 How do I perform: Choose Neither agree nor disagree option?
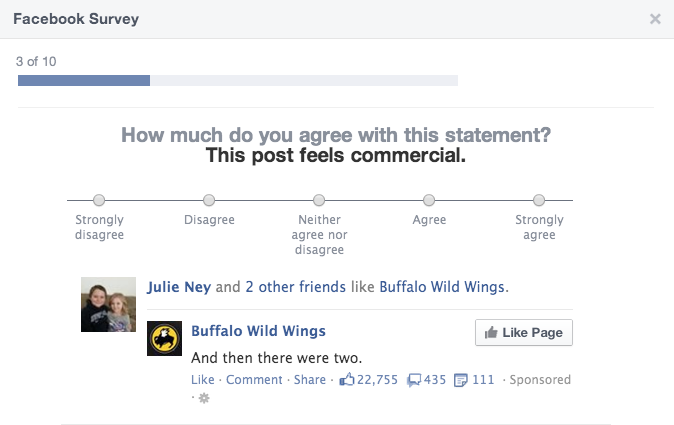tap(319, 200)
